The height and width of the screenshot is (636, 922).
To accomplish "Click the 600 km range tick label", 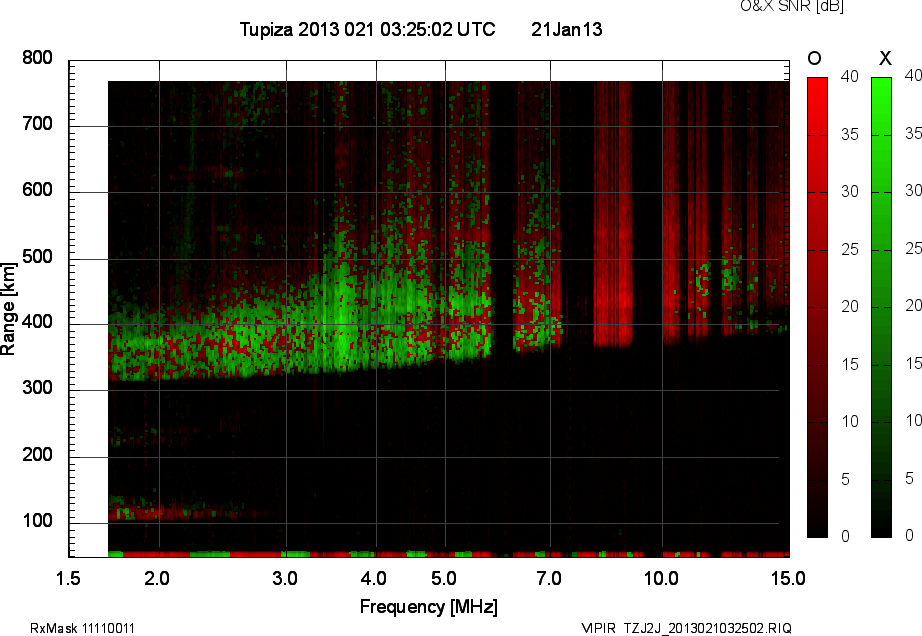I will [x=37, y=190].
